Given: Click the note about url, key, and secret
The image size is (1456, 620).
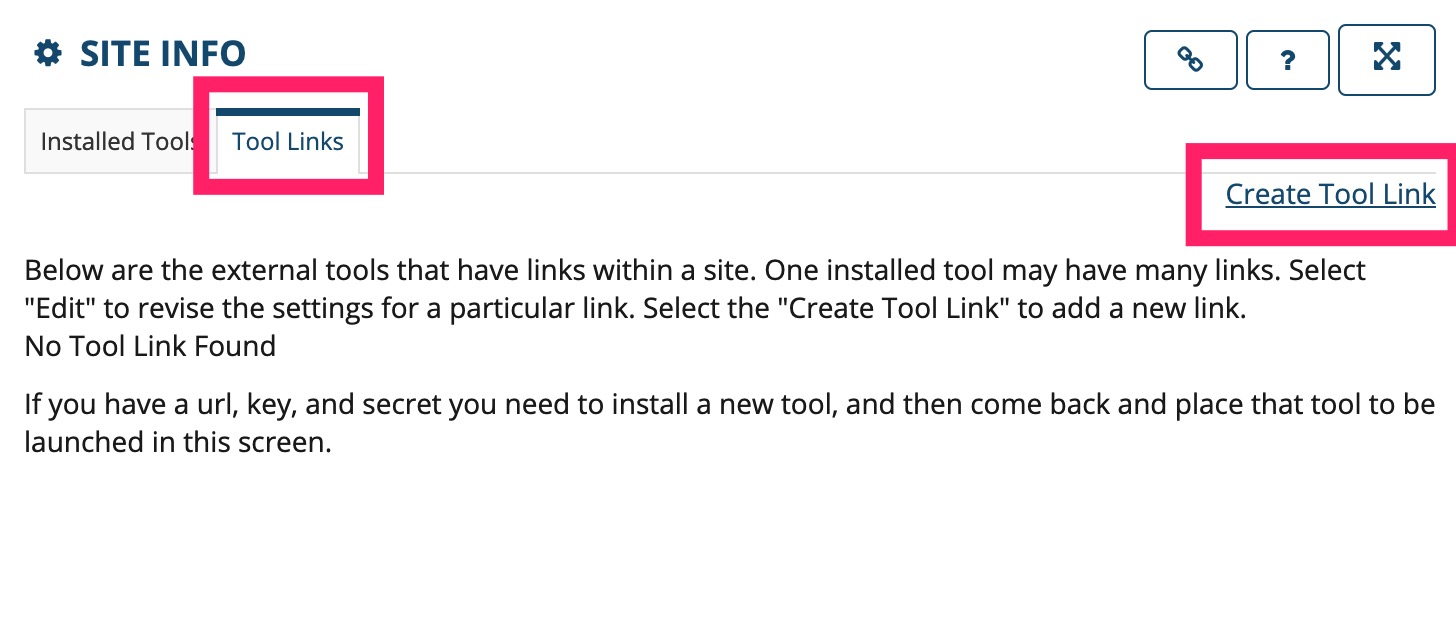Looking at the screenshot, I should pos(730,424).
